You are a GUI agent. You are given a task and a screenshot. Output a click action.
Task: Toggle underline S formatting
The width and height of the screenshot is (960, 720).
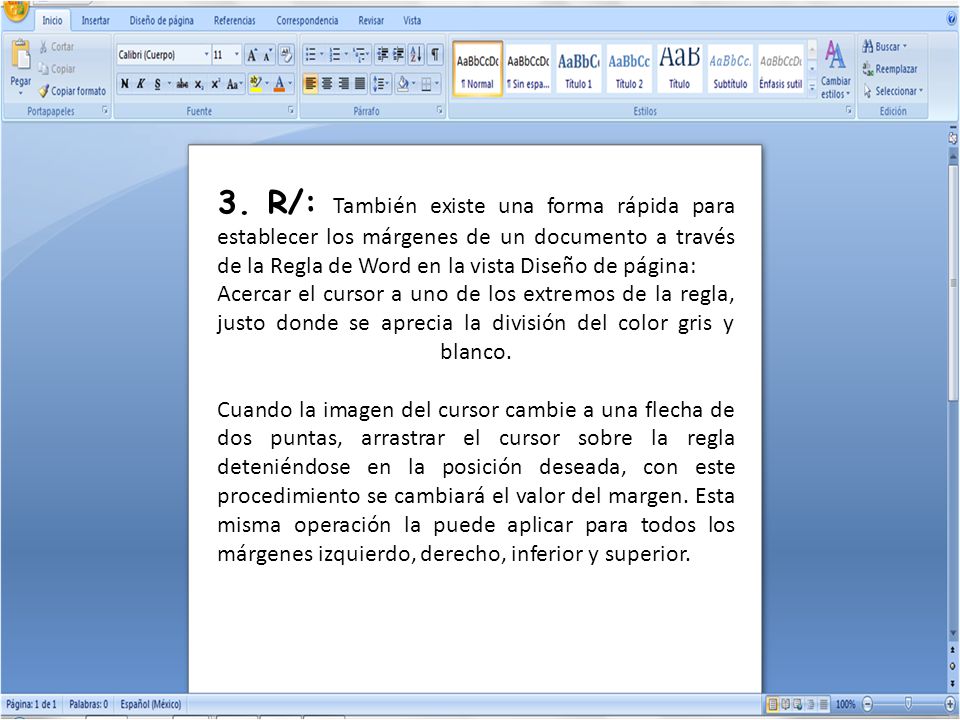click(x=157, y=84)
